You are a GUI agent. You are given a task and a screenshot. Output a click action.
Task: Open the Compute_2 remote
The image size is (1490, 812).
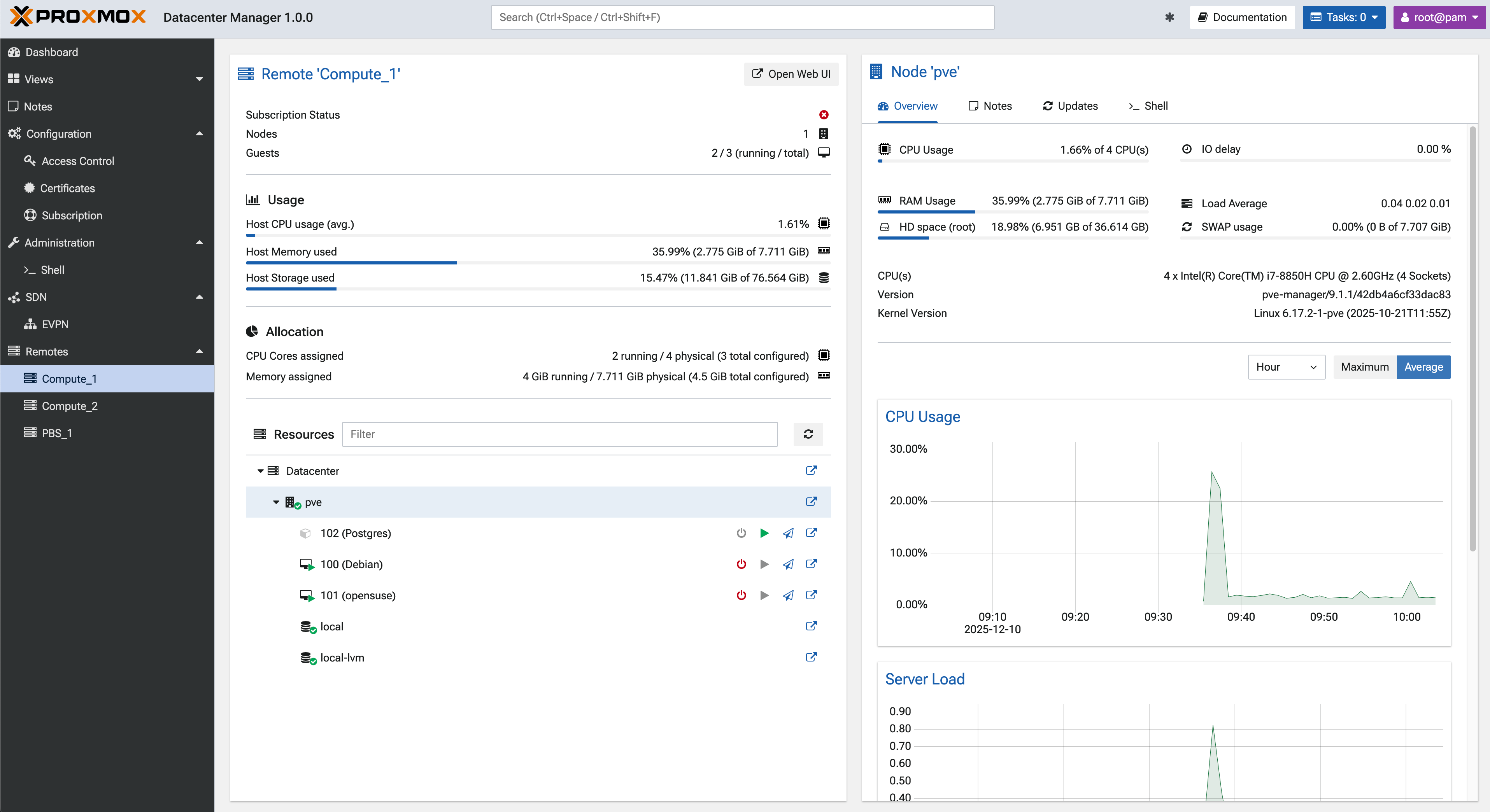click(x=69, y=406)
